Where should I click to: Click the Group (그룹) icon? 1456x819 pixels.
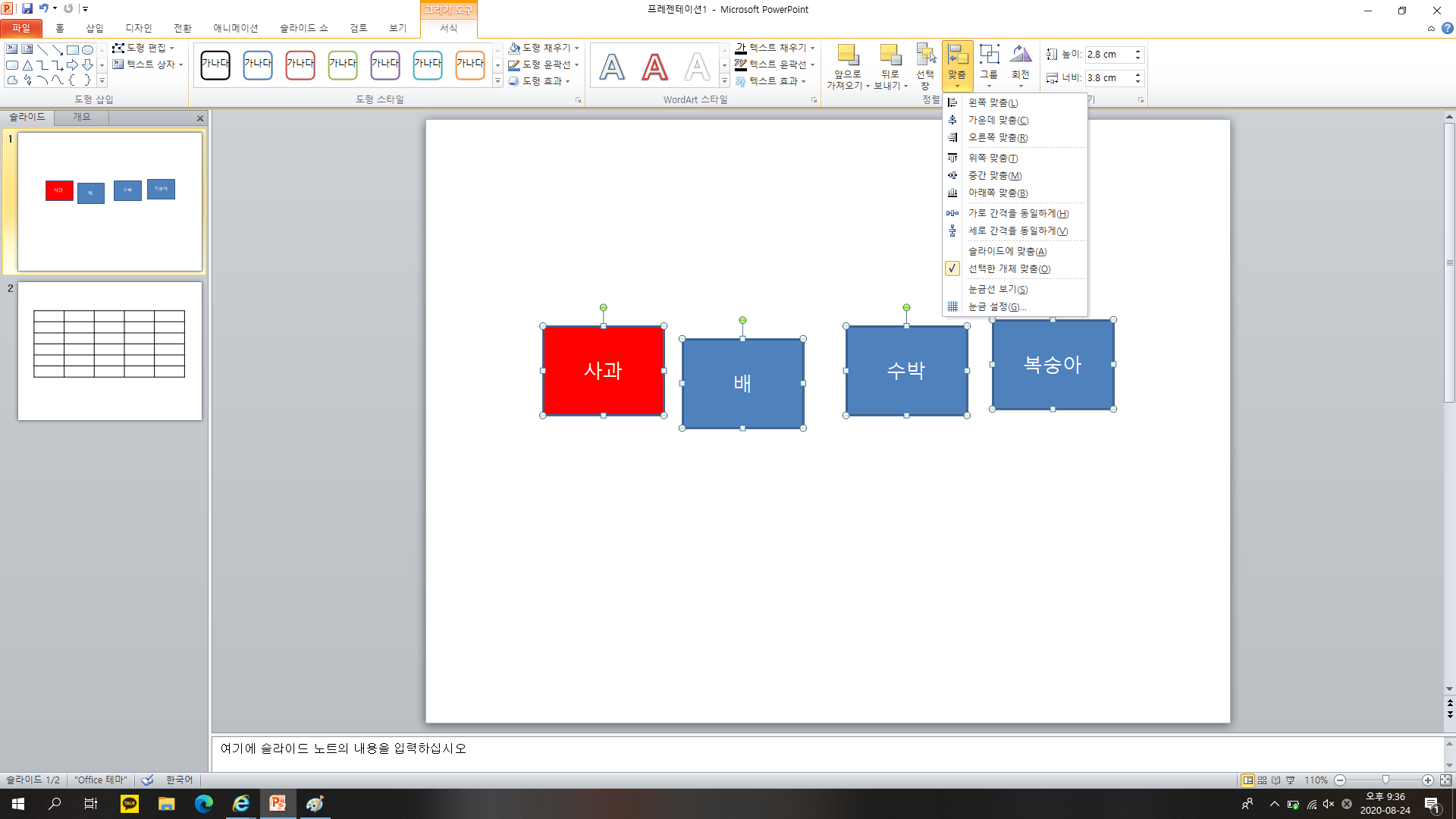tap(989, 55)
